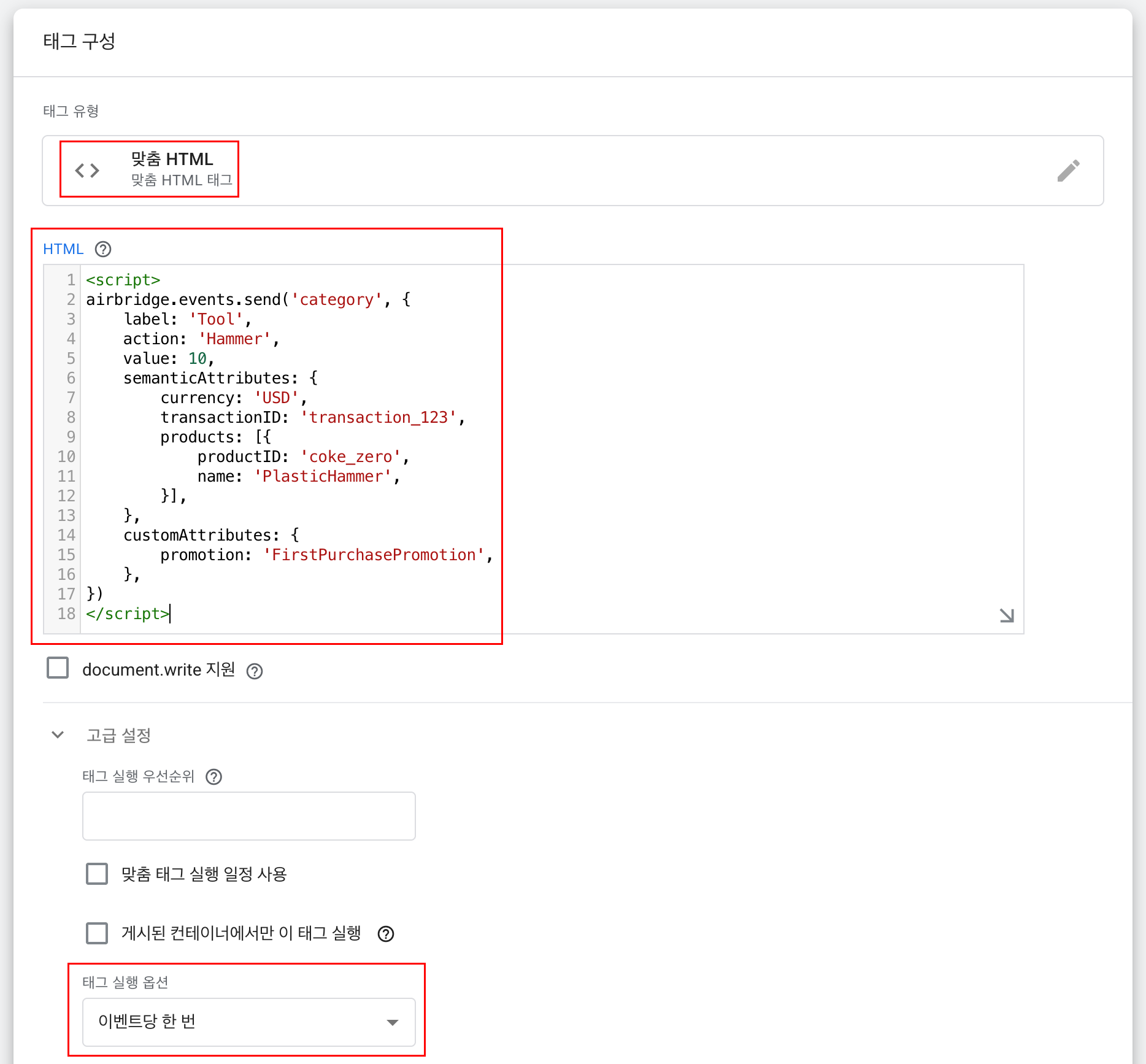
Task: Click the value: 10 code line
Action: point(169,358)
